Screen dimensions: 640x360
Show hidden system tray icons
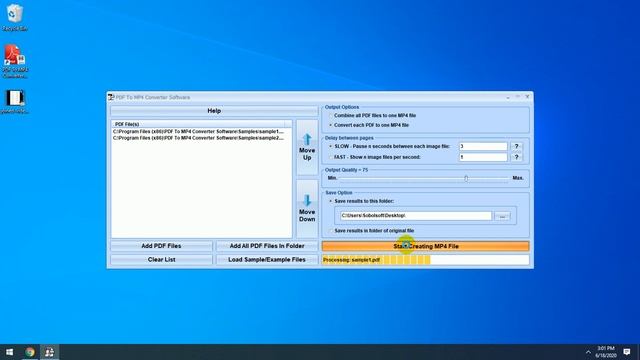[588, 352]
